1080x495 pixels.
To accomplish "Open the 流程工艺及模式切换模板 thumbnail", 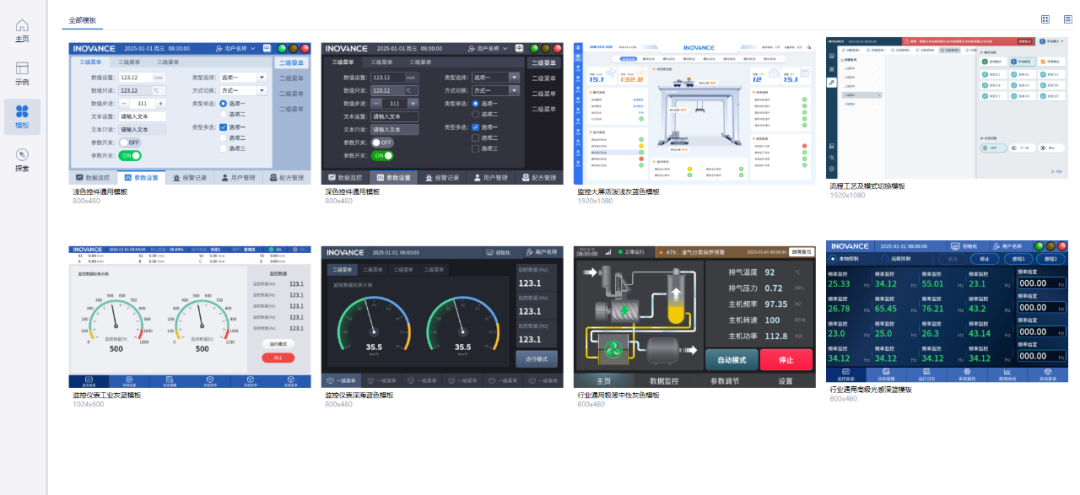I will (947, 108).
